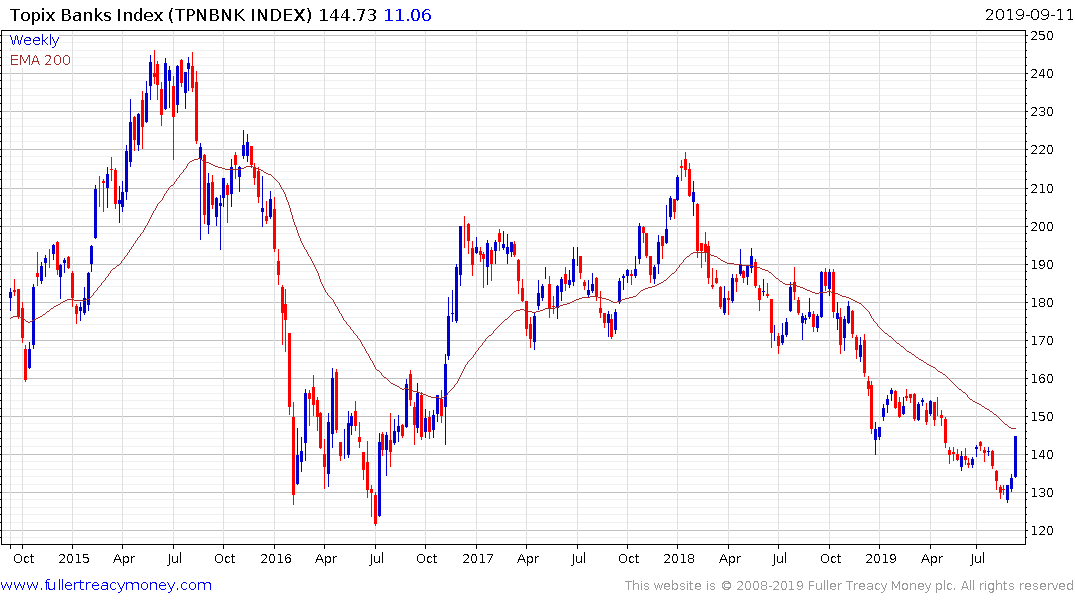Screen dimensions: 1075x600
Task: Open the www.fullertreacymoney.com link
Action: click(106, 585)
